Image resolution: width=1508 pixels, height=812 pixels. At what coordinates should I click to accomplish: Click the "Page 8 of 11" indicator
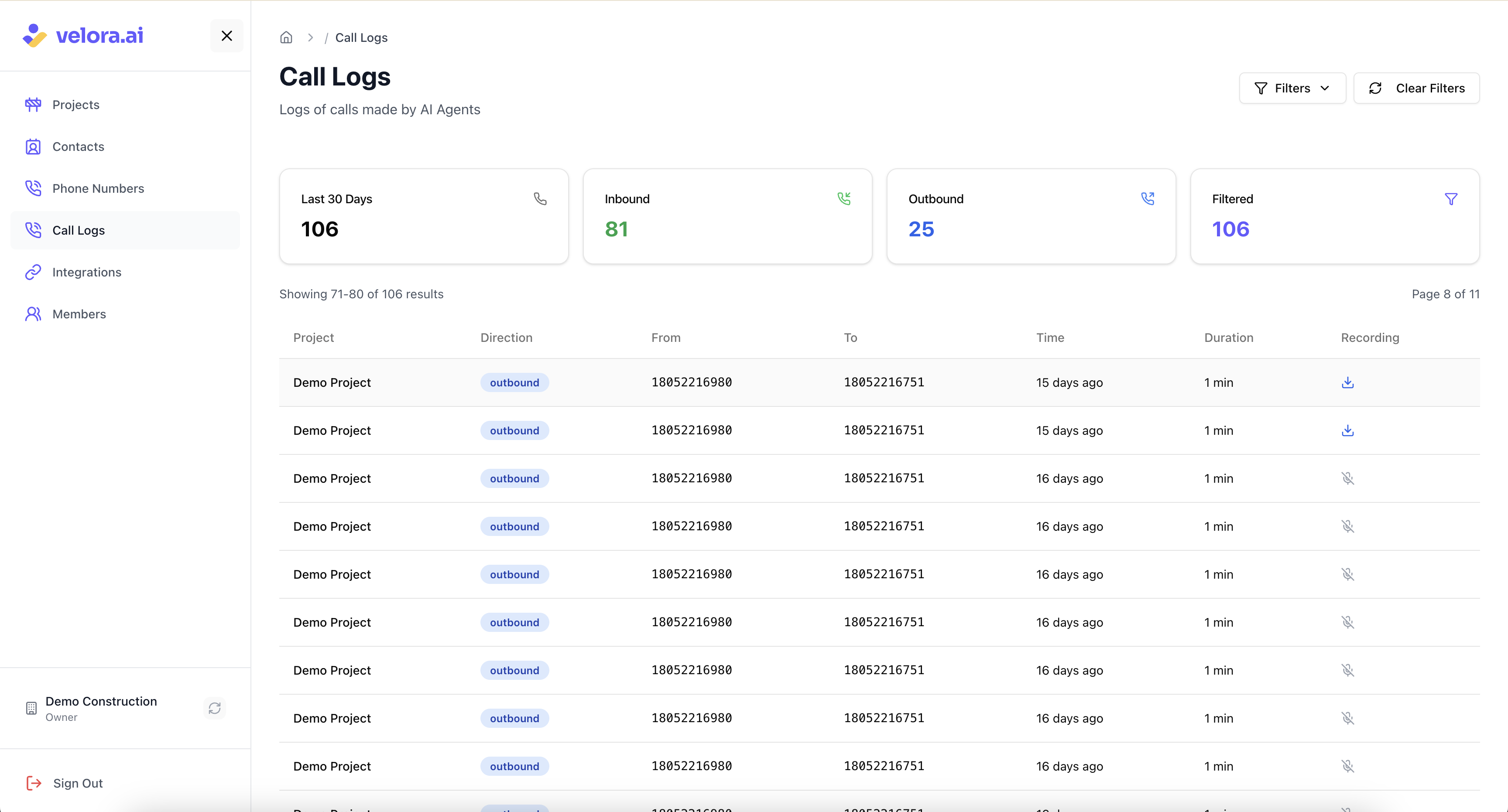[1445, 294]
